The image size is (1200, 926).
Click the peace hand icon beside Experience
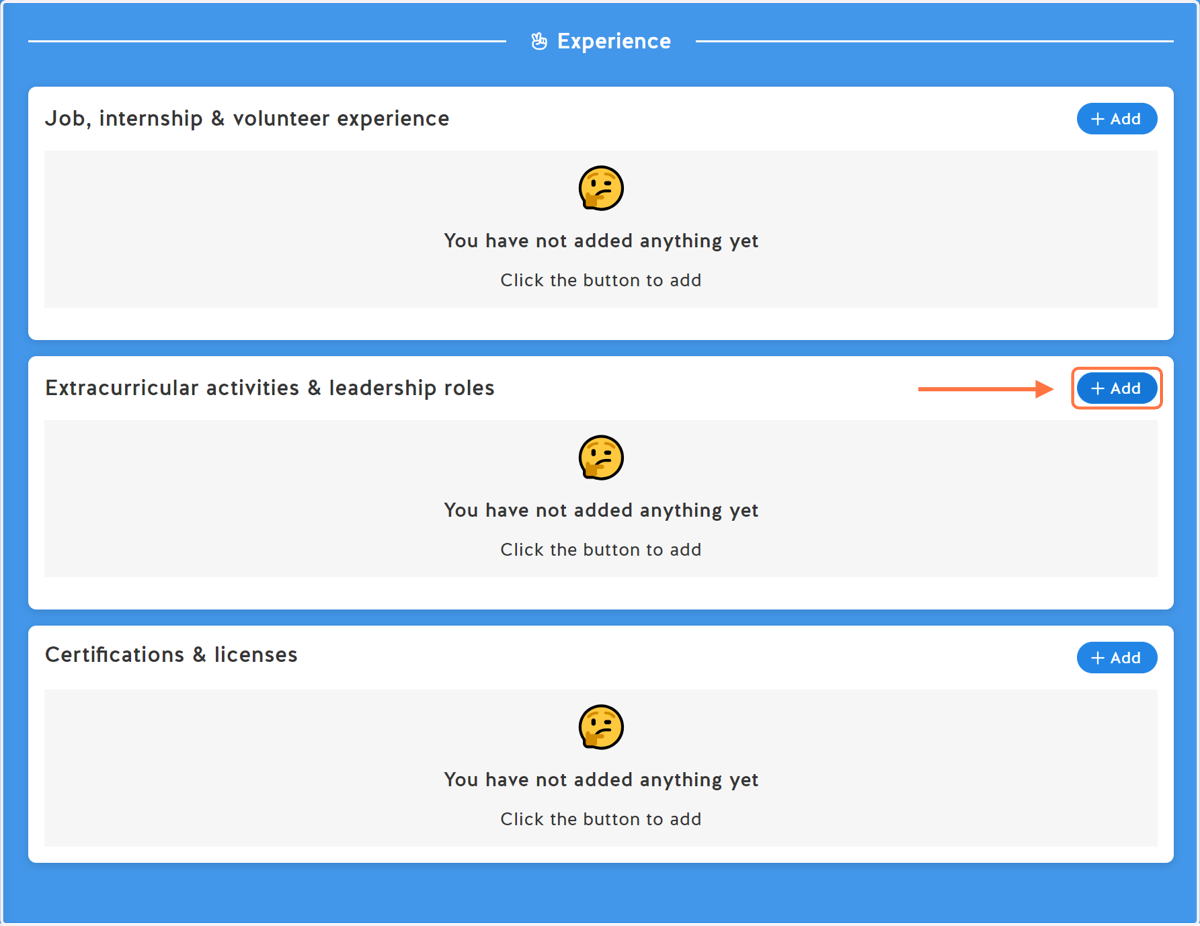539,41
